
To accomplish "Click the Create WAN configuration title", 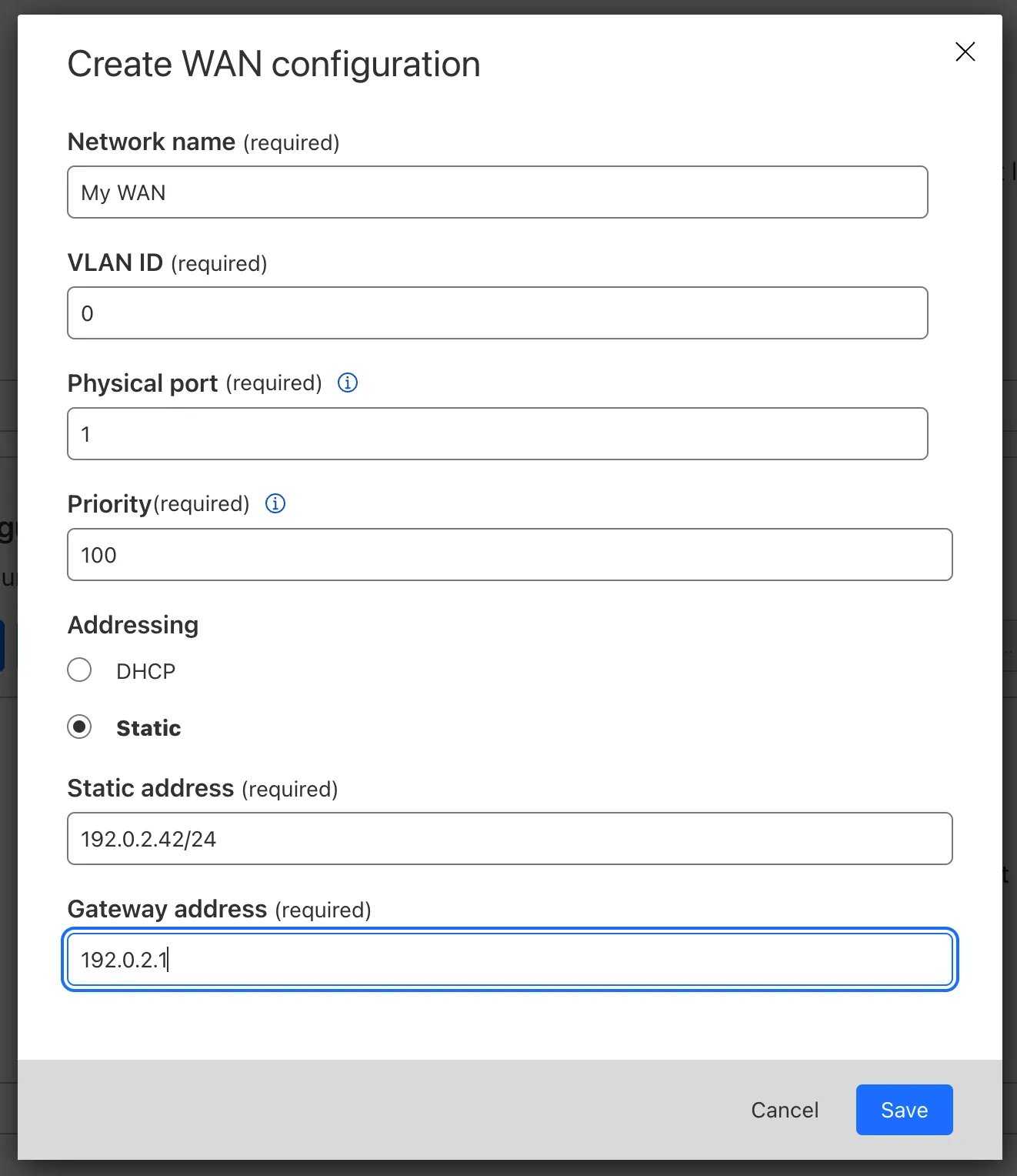I will 274,63.
